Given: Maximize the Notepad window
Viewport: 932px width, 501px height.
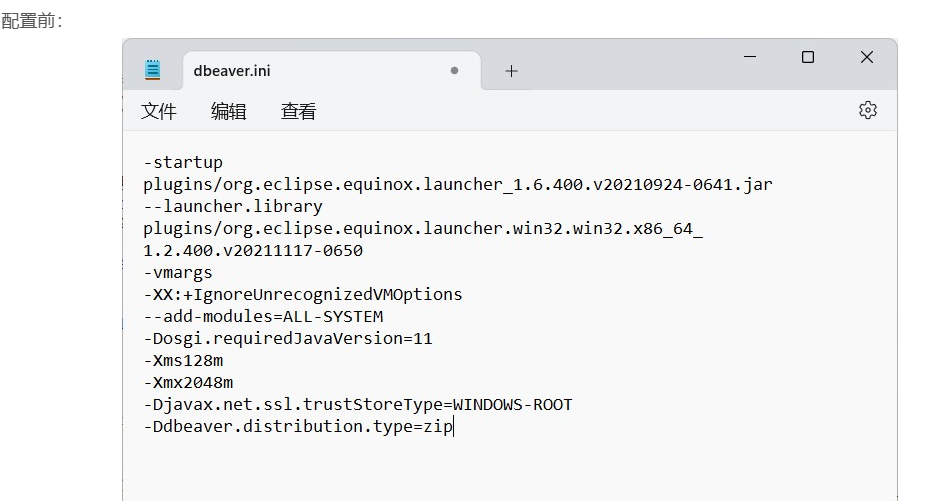Looking at the screenshot, I should (x=808, y=58).
